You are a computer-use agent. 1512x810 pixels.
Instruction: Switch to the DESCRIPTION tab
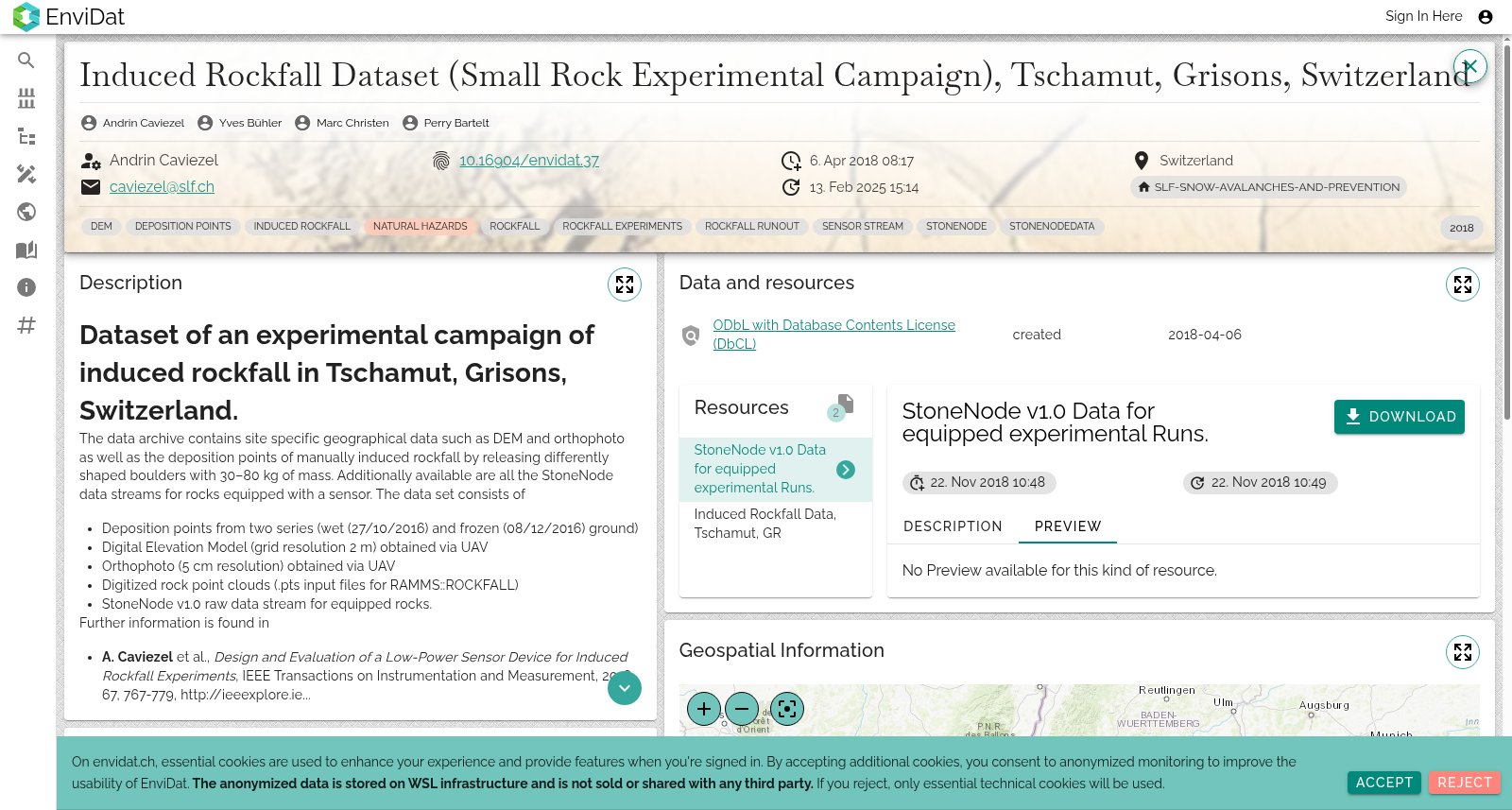pos(953,526)
